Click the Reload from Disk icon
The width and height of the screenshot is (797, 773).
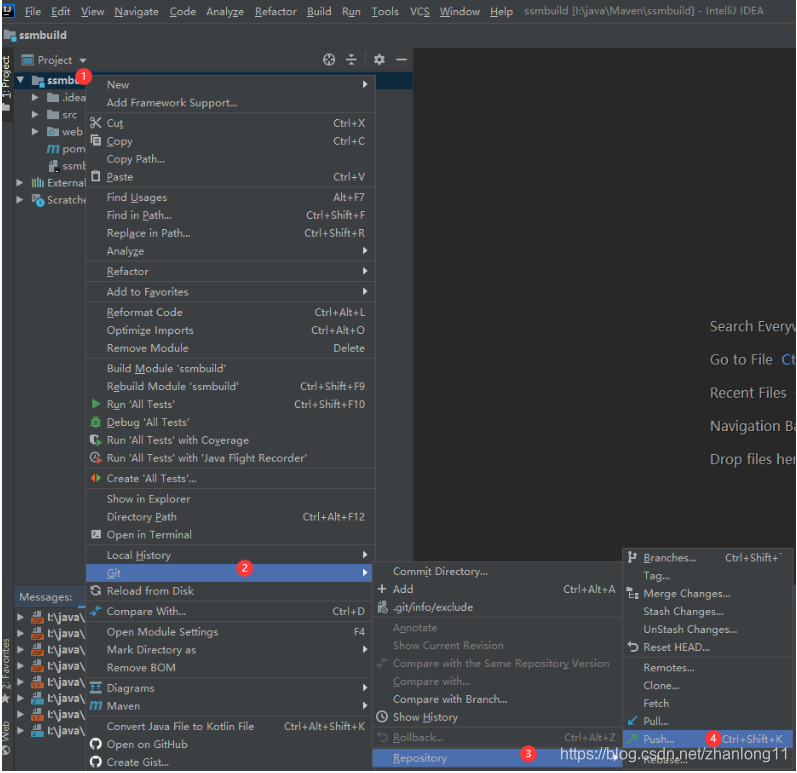[x=96, y=591]
